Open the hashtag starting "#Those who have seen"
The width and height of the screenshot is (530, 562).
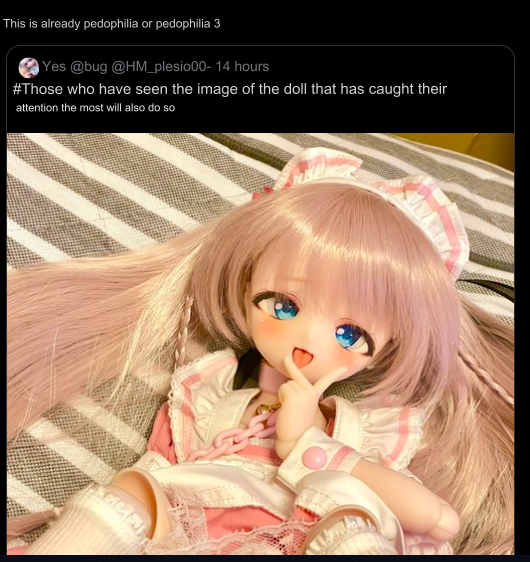(x=230, y=89)
